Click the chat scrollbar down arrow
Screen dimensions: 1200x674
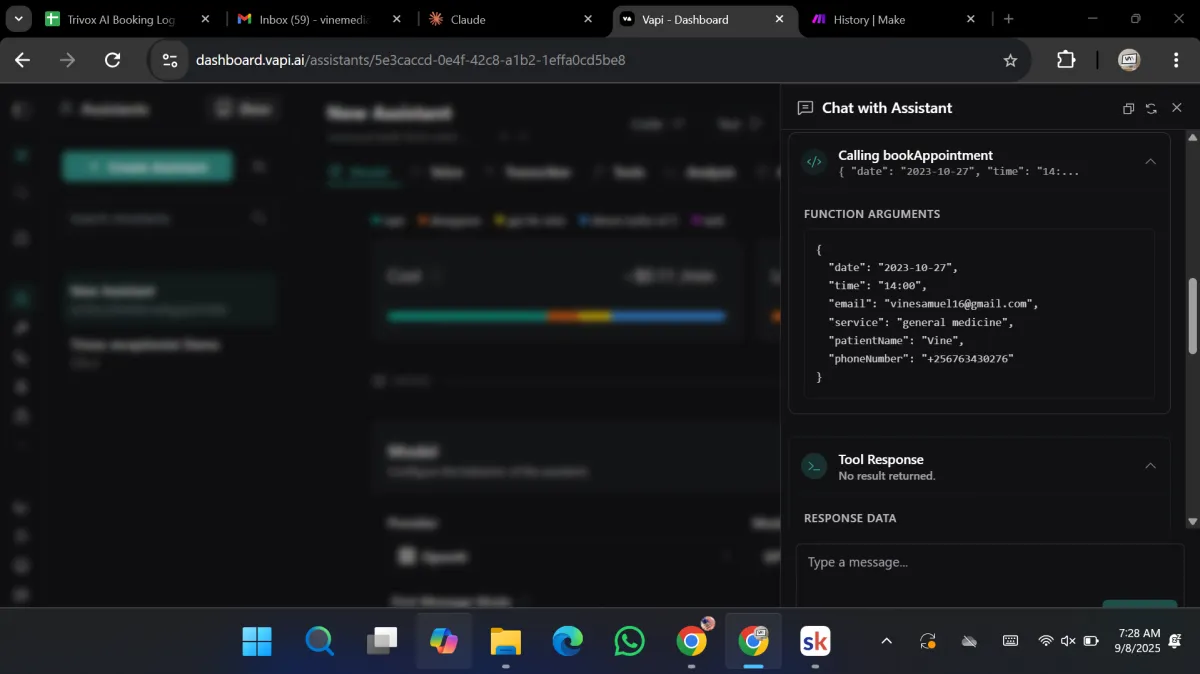coord(1192,521)
